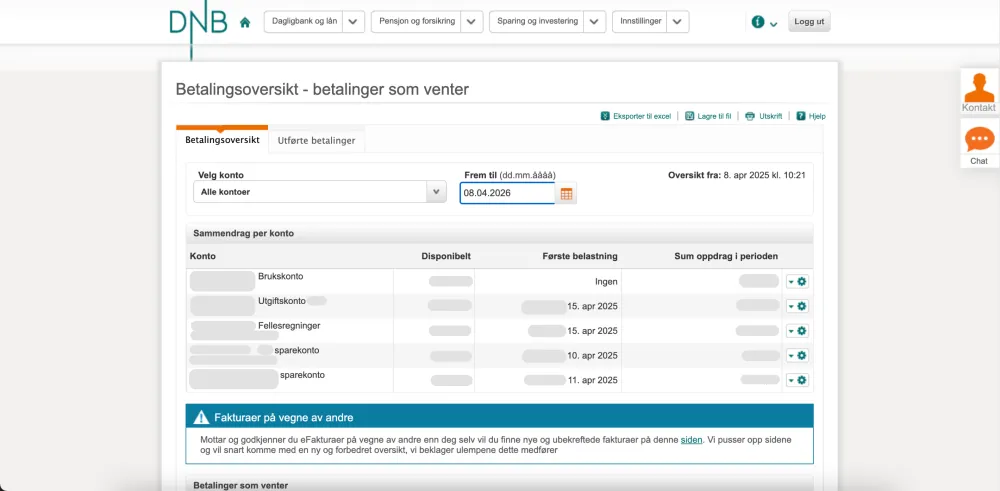Click the green info icon in header
The width and height of the screenshot is (1000, 491).
[758, 22]
